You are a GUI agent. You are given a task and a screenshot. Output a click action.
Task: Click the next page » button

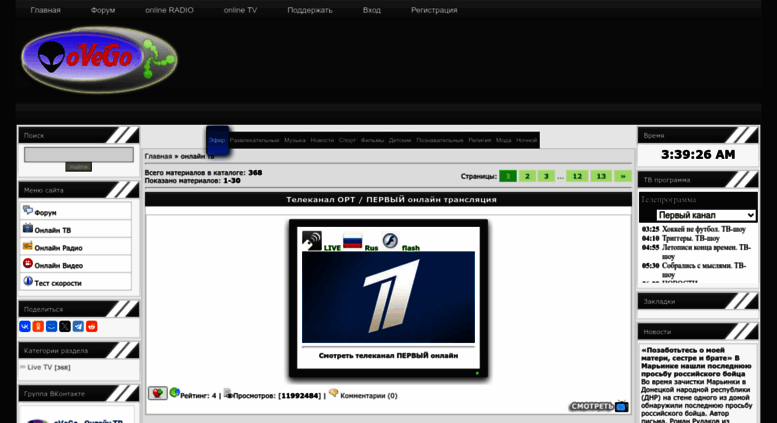click(623, 176)
